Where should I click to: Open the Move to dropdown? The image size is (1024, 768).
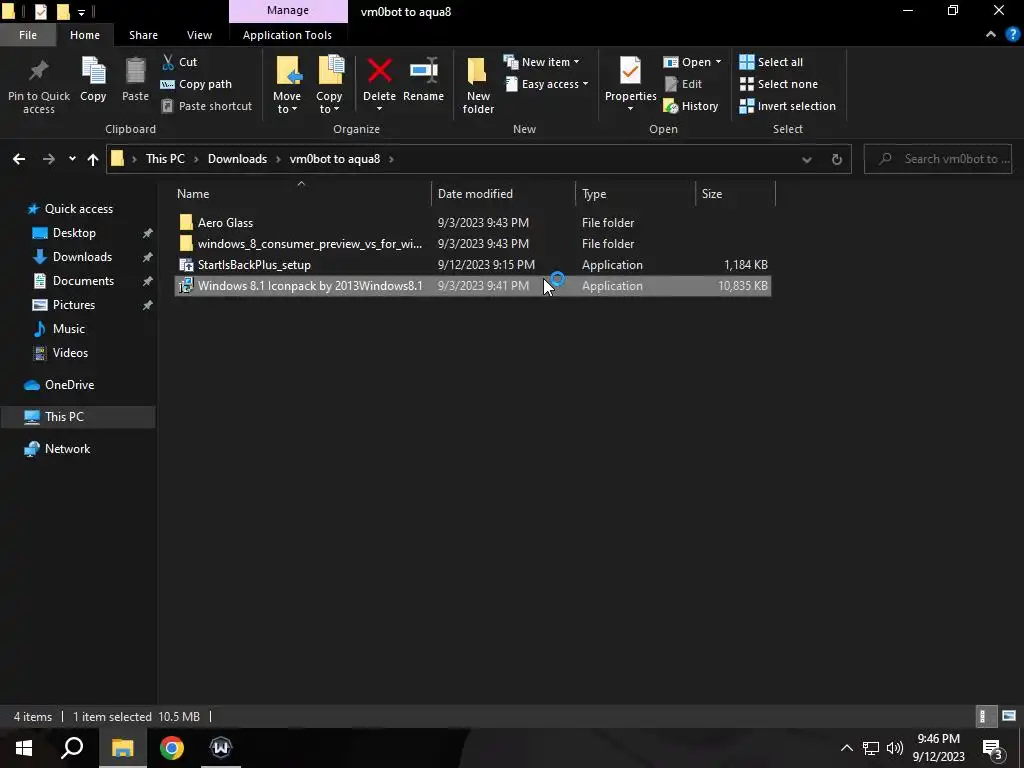[x=287, y=86]
